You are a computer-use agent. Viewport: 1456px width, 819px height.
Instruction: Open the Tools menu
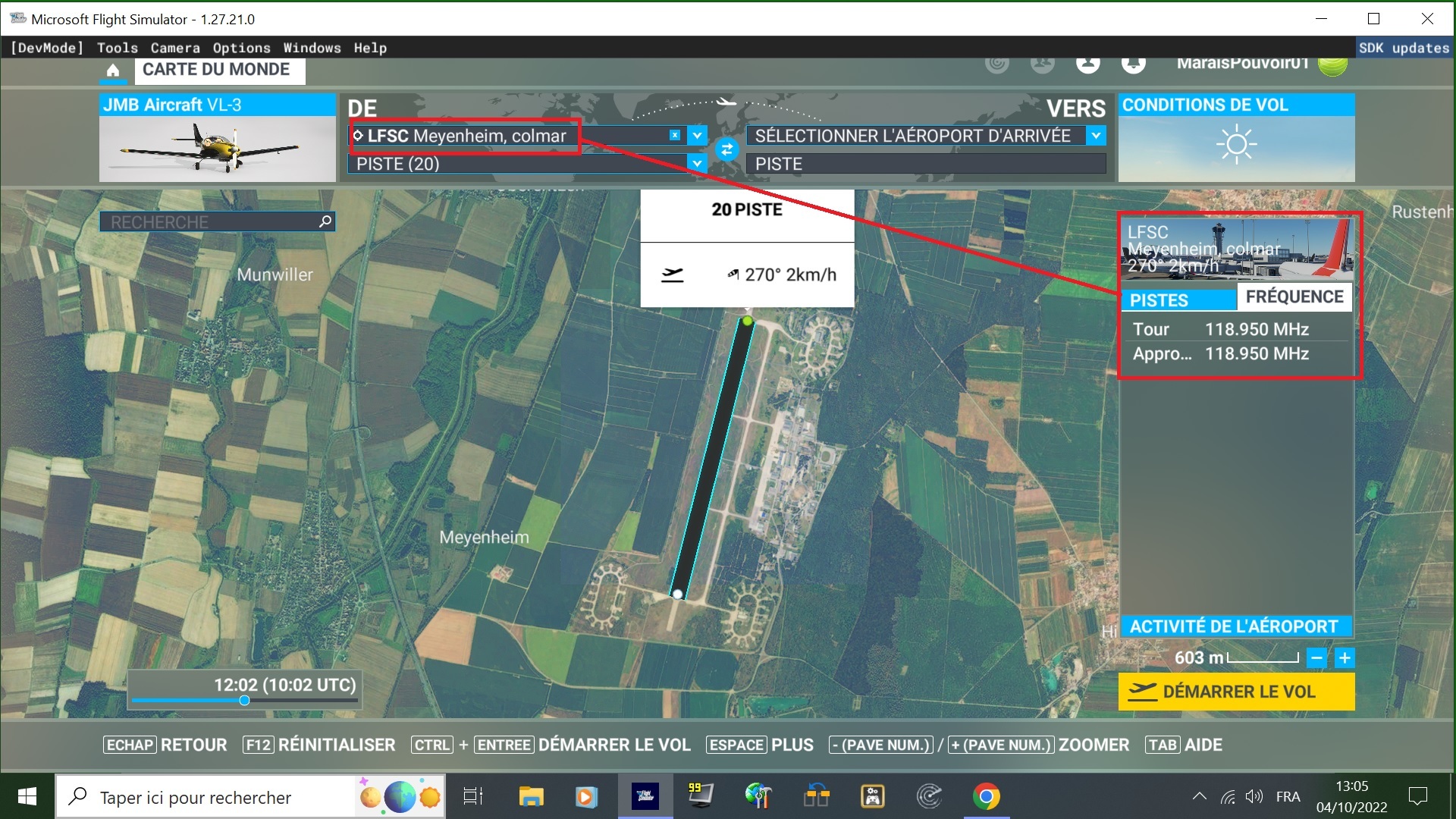coord(117,48)
